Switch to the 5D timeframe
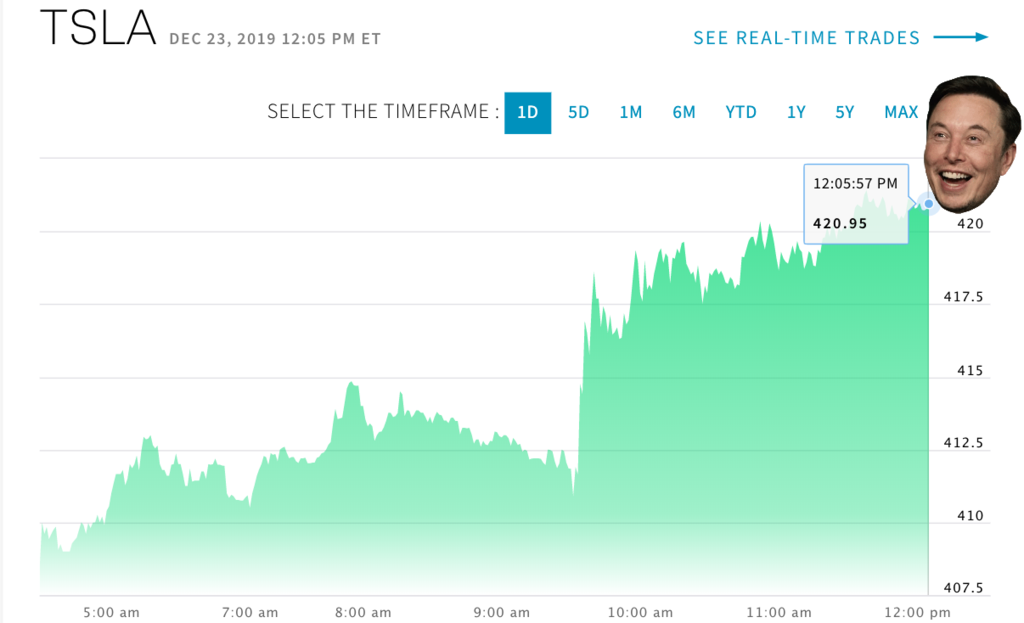 [x=579, y=112]
